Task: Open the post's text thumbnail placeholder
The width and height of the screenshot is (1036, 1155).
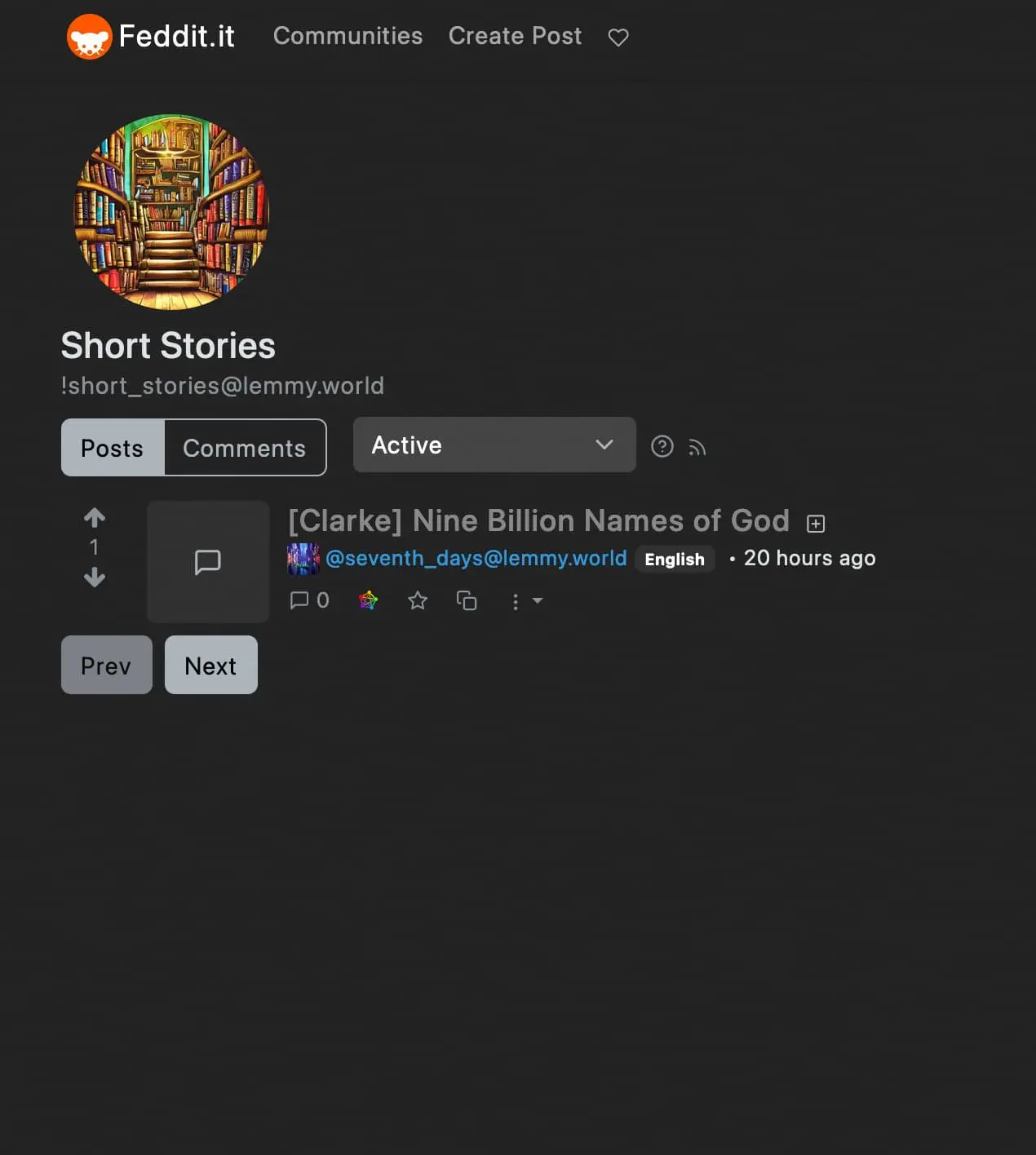Action: point(208,562)
